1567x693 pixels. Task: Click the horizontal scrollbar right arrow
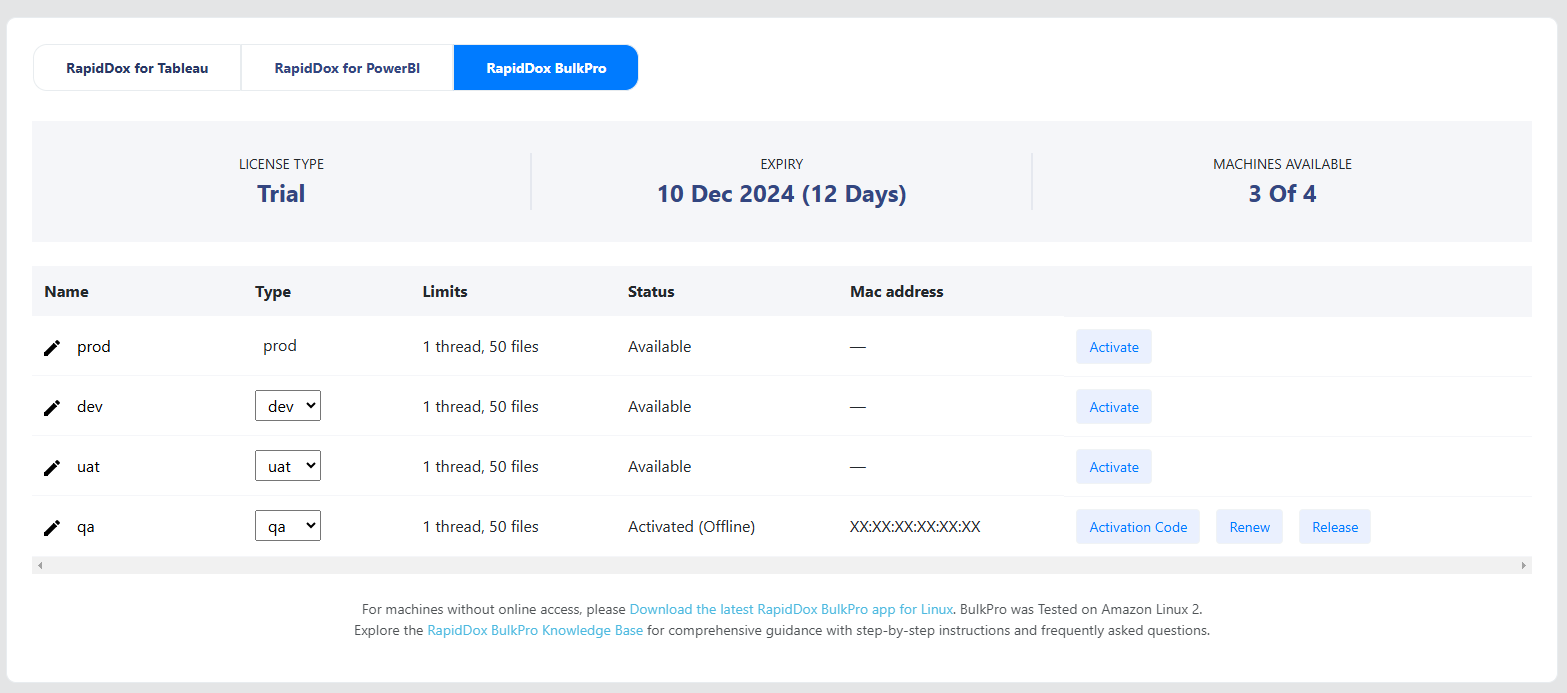coord(1524,565)
